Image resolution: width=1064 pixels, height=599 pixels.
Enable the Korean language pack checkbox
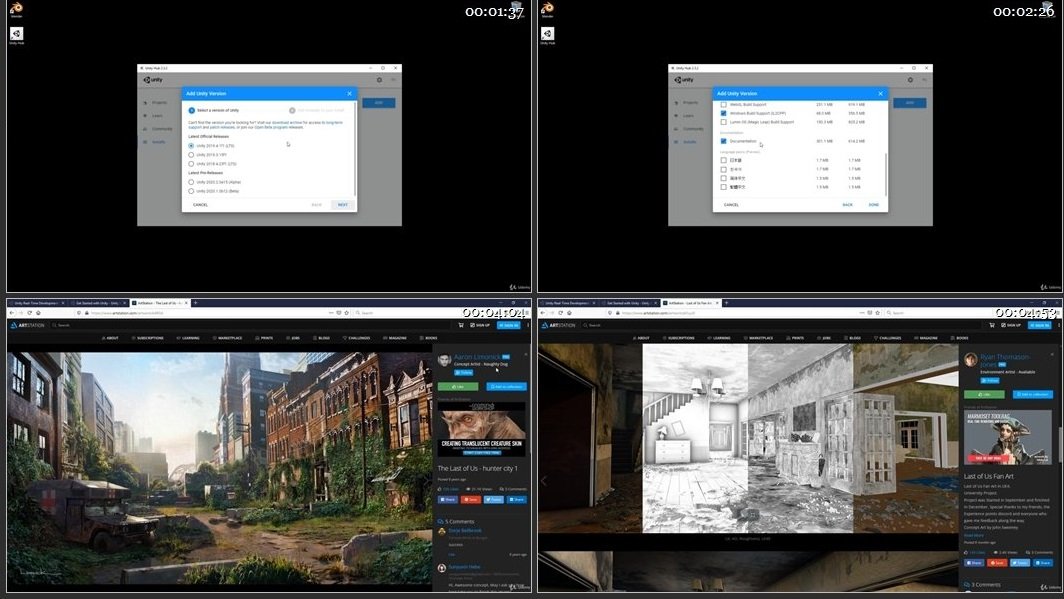[x=723, y=169]
